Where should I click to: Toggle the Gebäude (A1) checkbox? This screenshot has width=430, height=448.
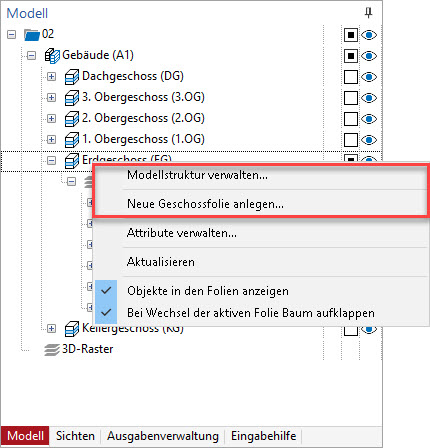tap(351, 56)
